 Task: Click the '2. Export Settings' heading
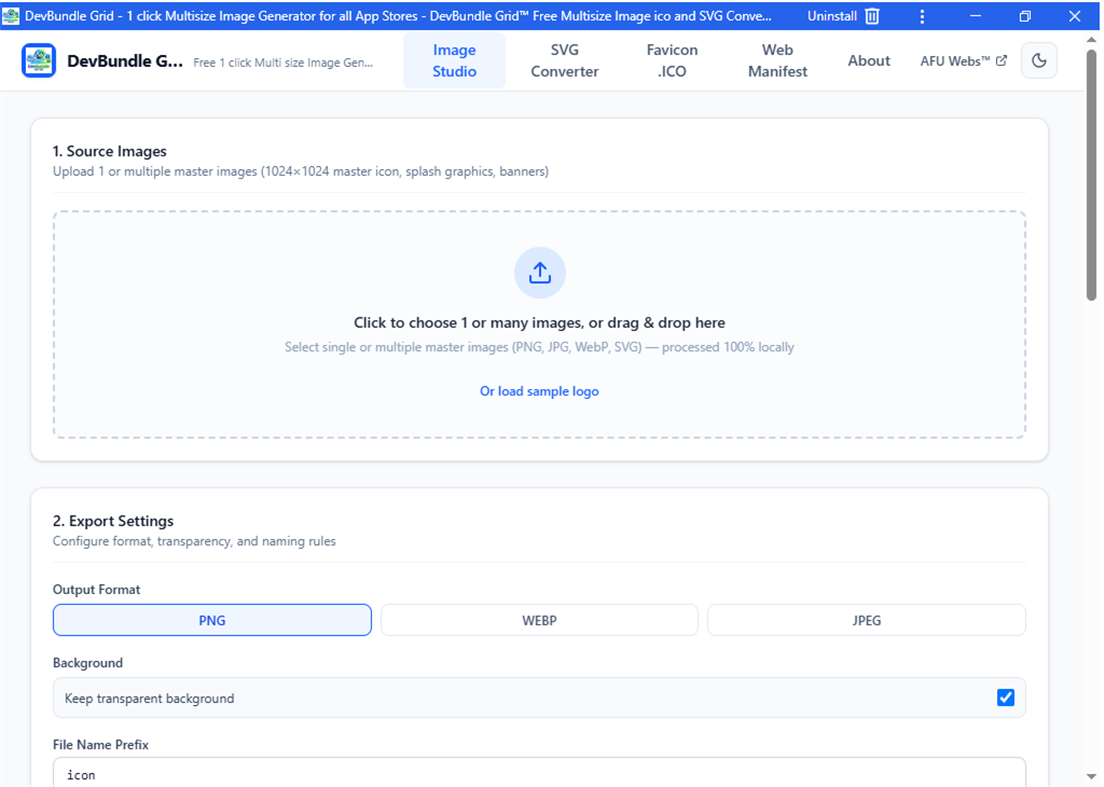click(113, 521)
